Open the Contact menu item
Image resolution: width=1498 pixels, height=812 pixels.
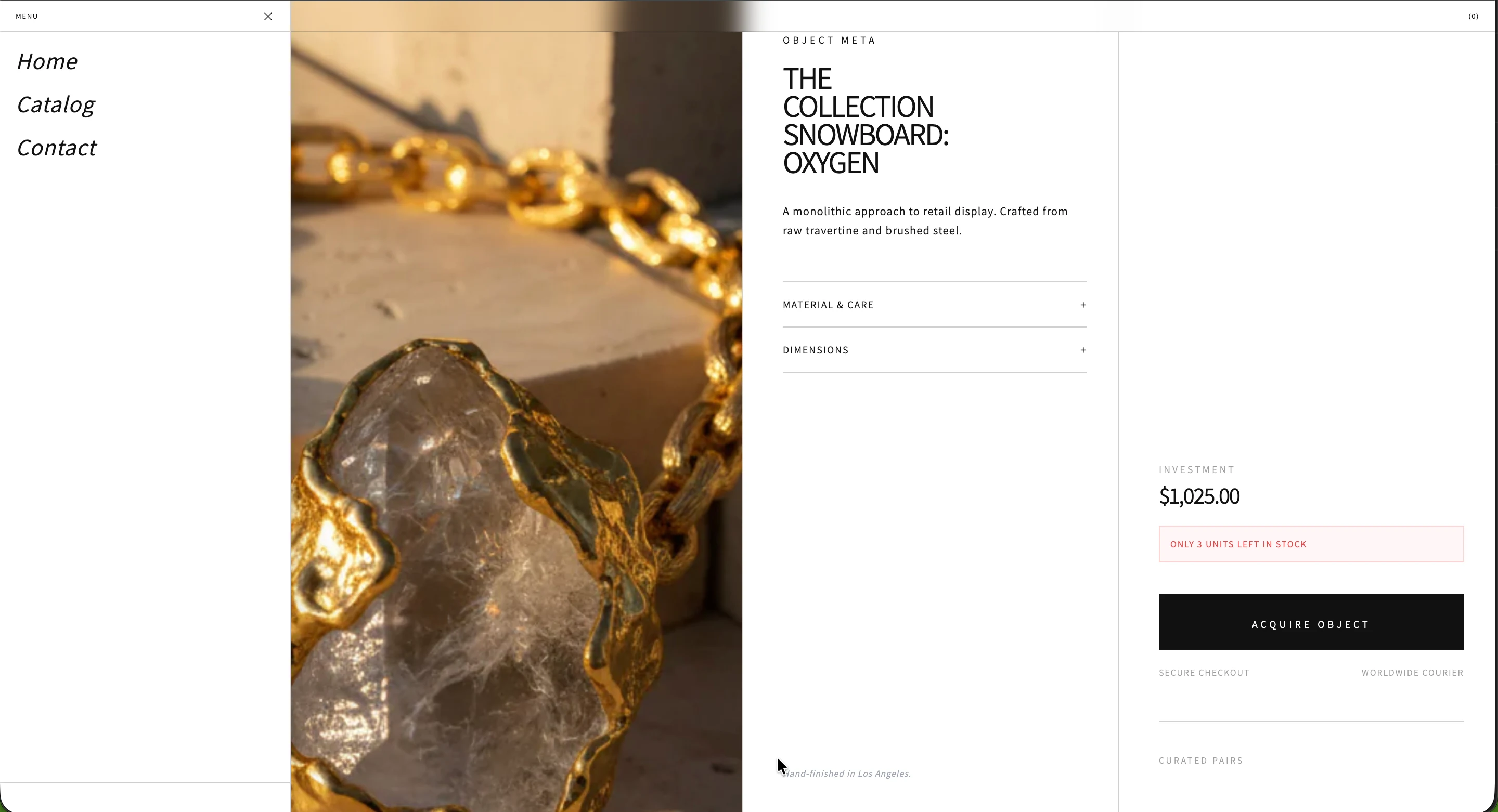tap(56, 148)
